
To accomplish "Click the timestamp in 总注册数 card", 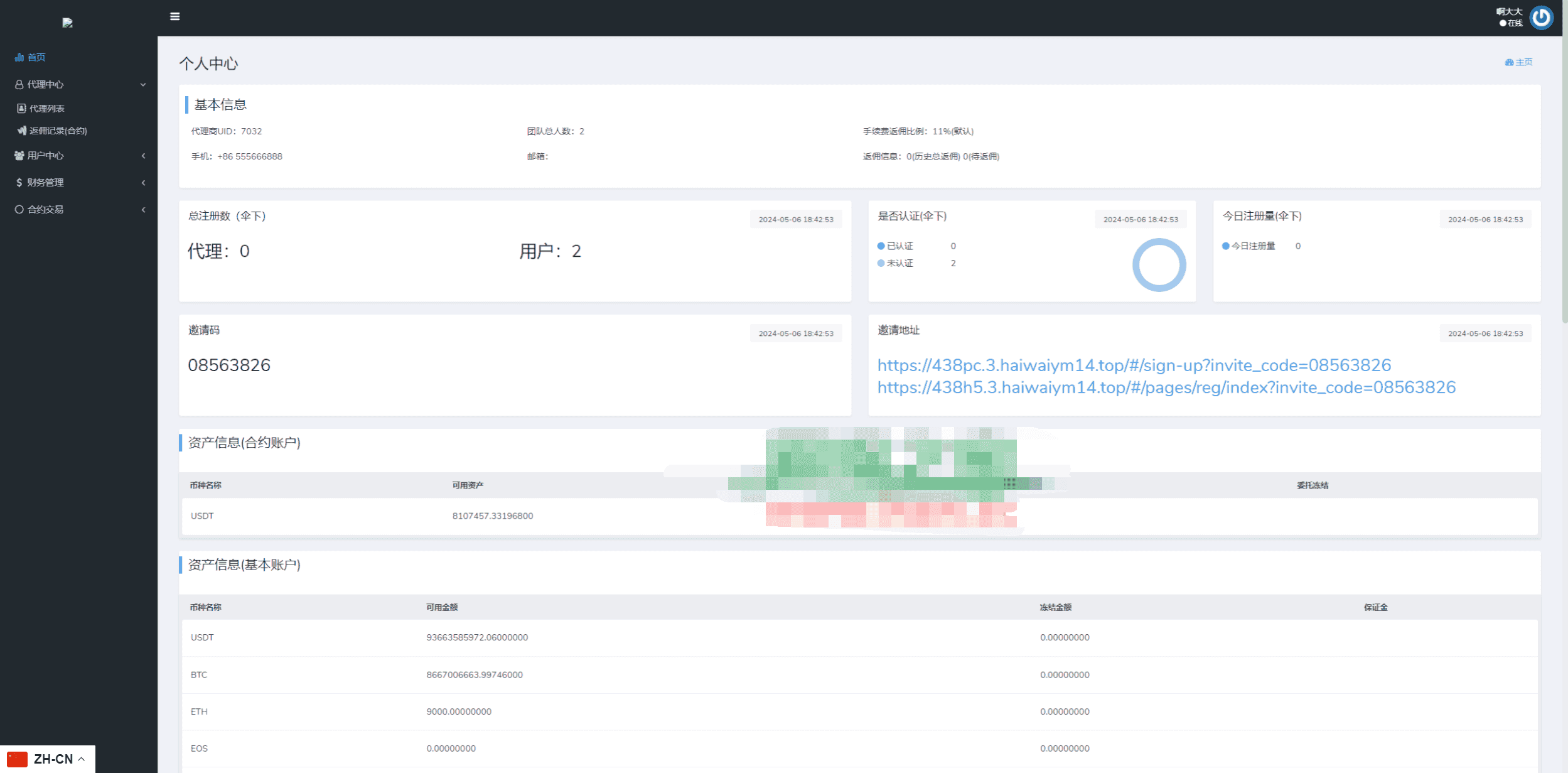I will (796, 219).
